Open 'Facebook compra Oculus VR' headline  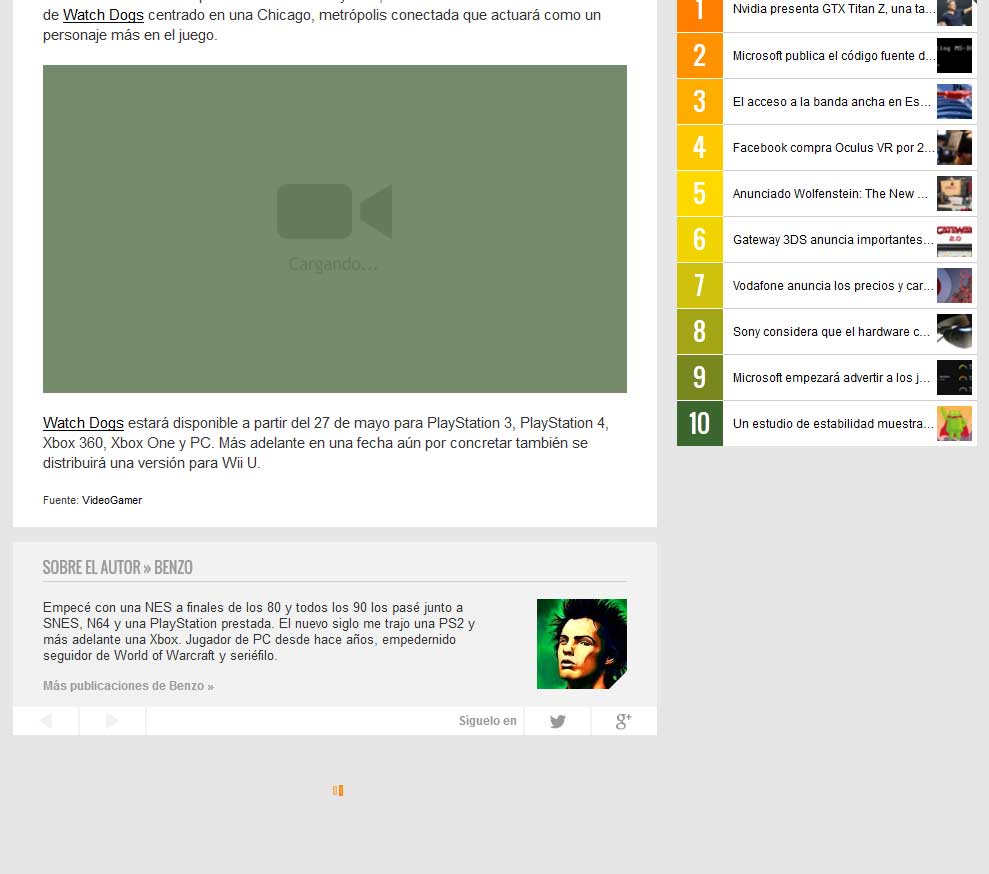pos(834,148)
